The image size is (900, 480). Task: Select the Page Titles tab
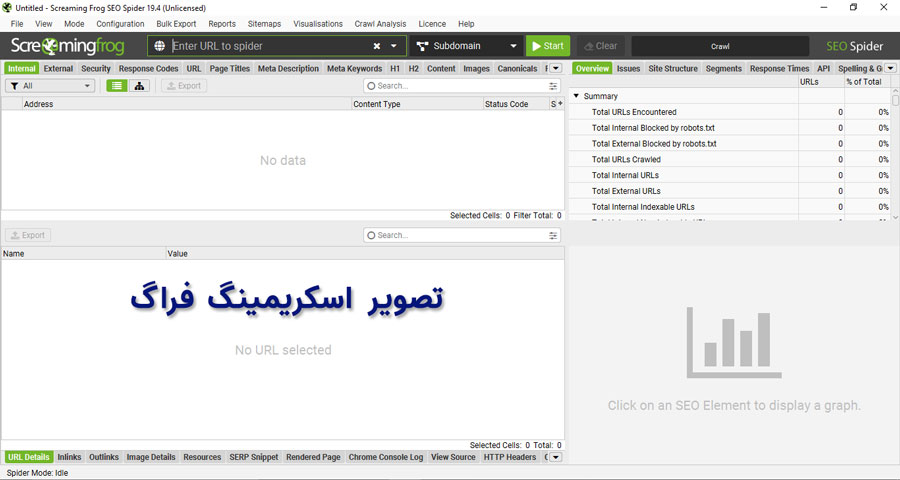[230, 68]
